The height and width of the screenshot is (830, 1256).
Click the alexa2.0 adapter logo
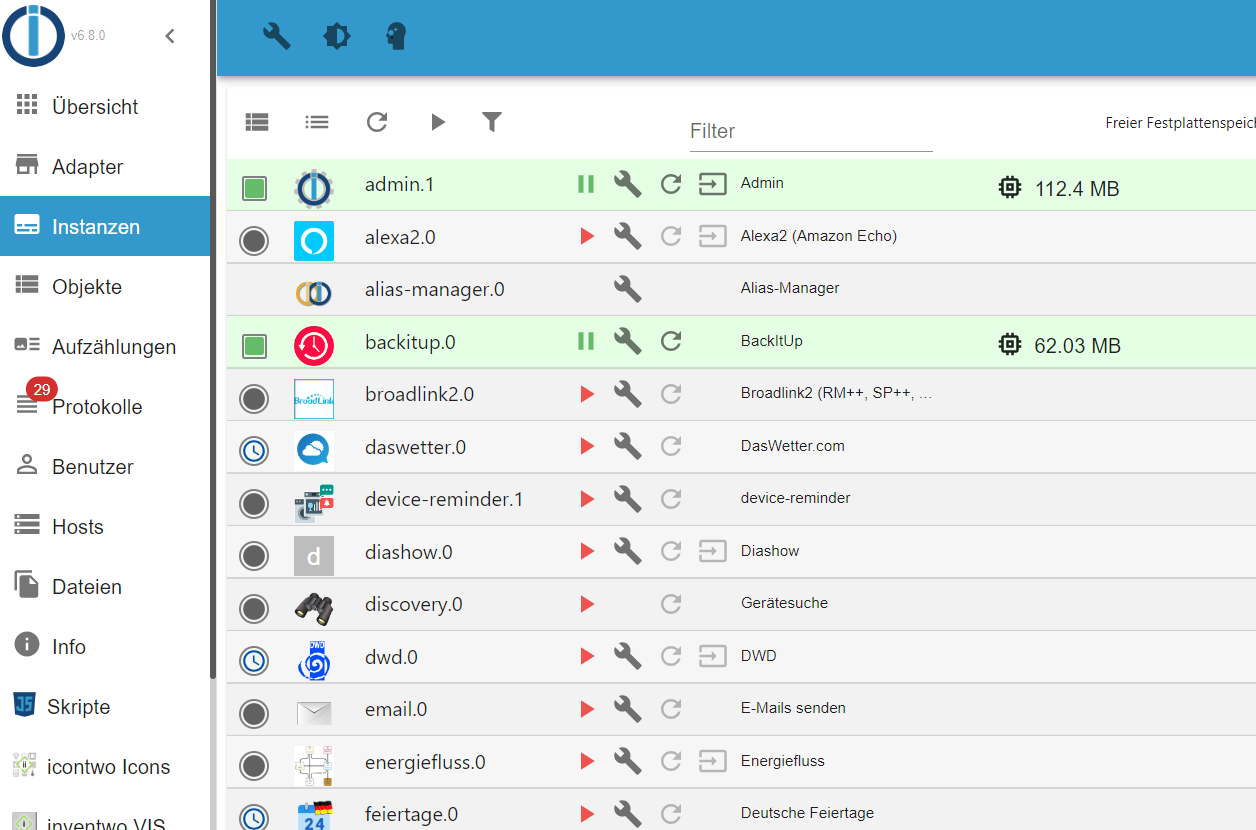pos(314,241)
